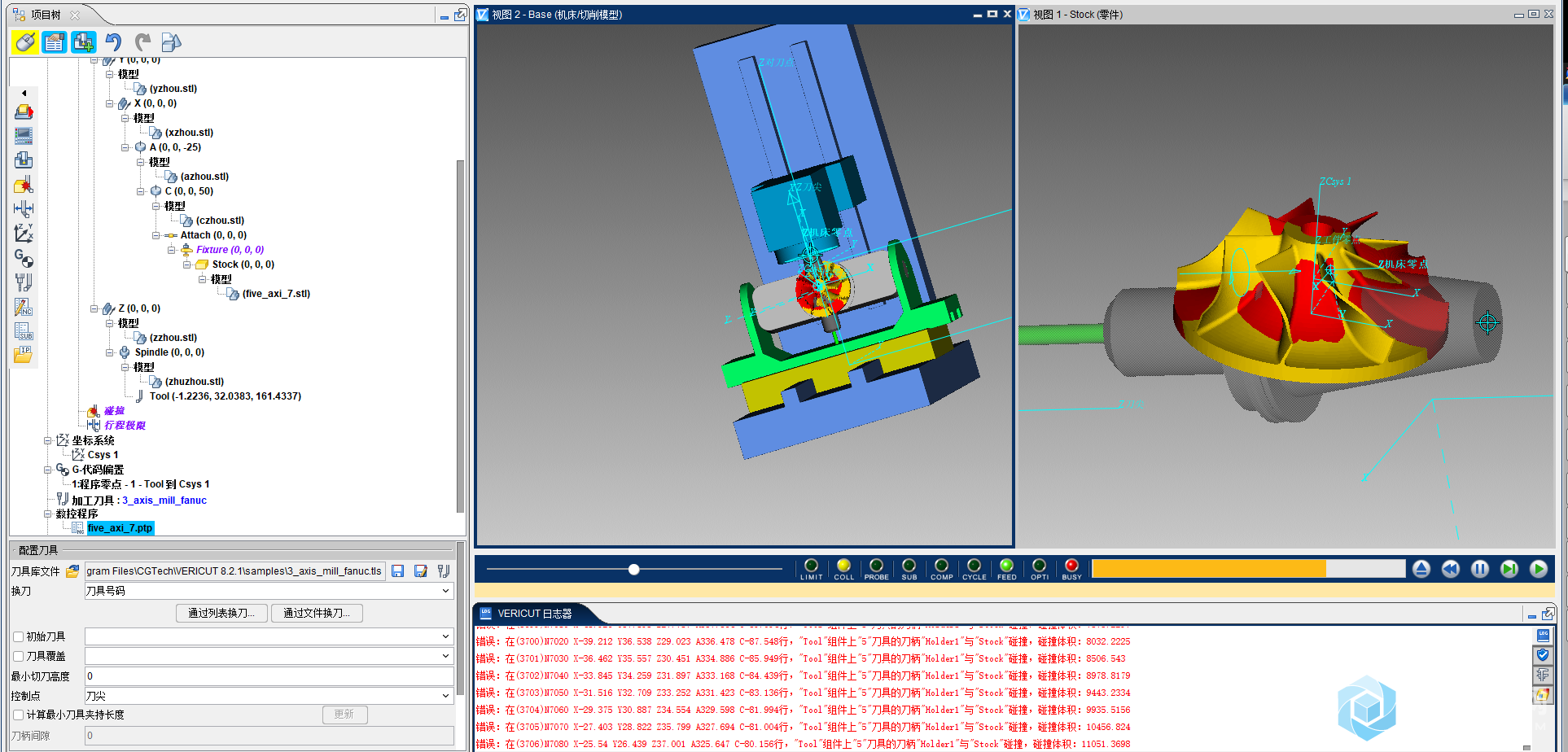
Task: Click the red BUSY status light
Action: click(x=1071, y=566)
